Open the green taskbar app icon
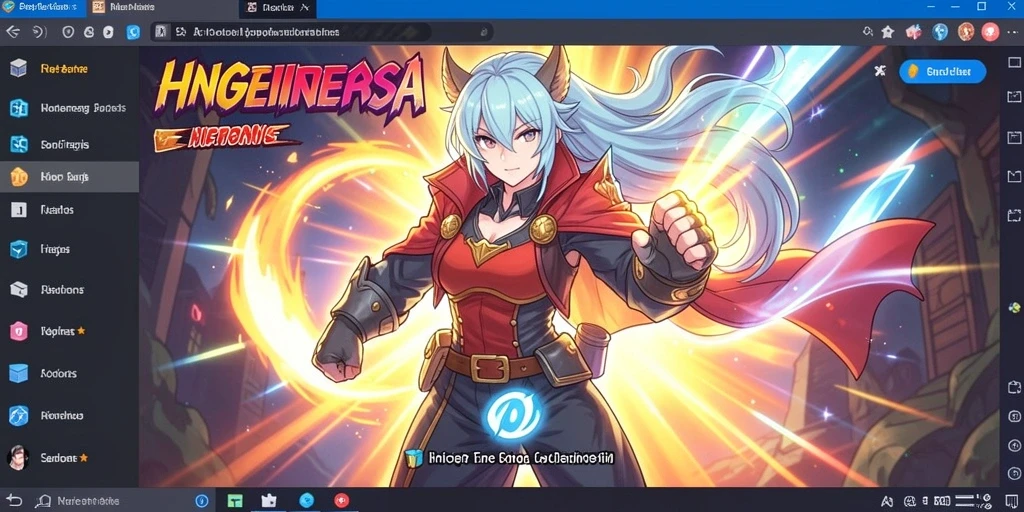Viewport: 1024px width, 512px height. pyautogui.click(x=235, y=501)
